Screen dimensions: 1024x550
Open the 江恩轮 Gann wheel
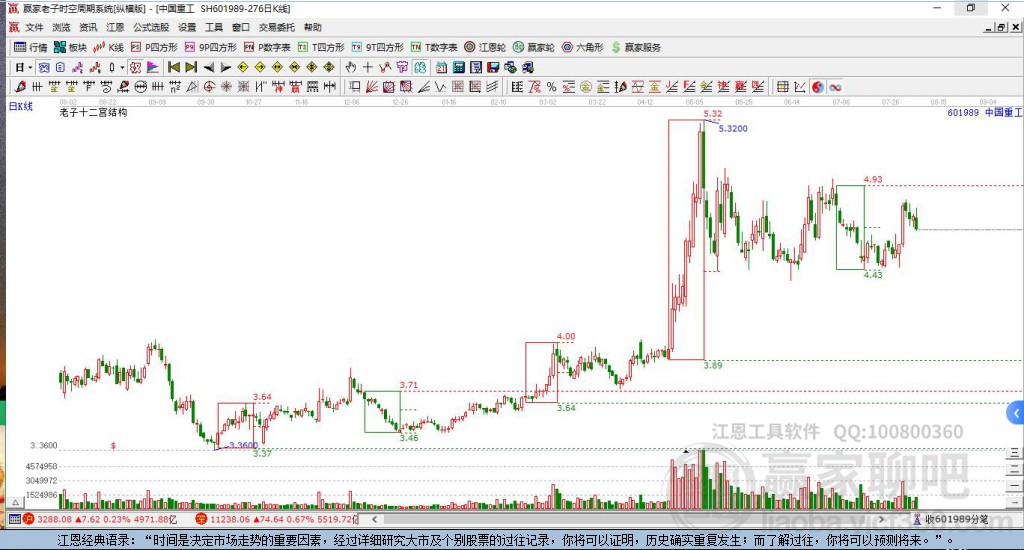pyautogui.click(x=485, y=47)
